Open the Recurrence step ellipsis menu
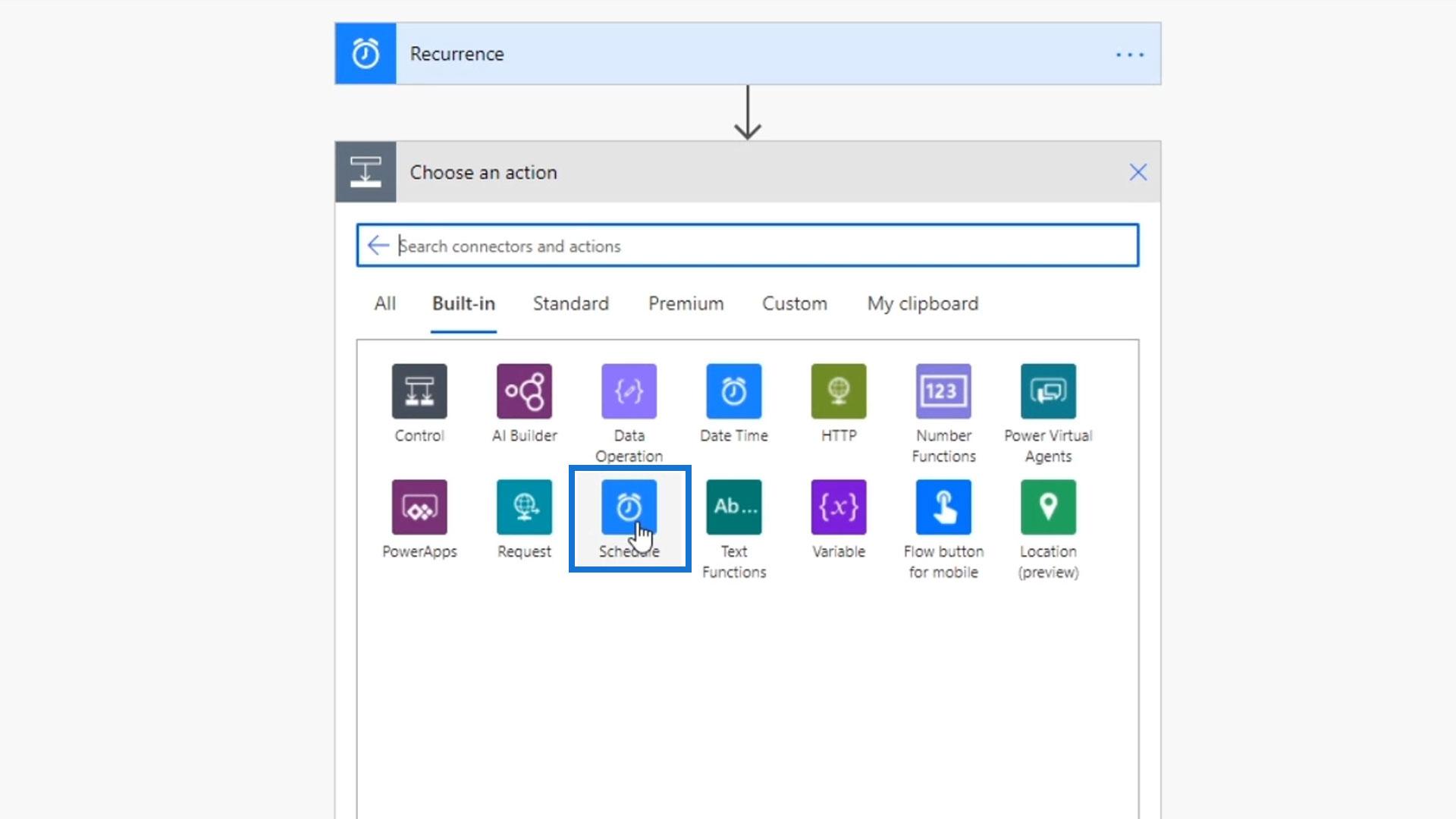Image resolution: width=1456 pixels, height=819 pixels. coord(1129,55)
